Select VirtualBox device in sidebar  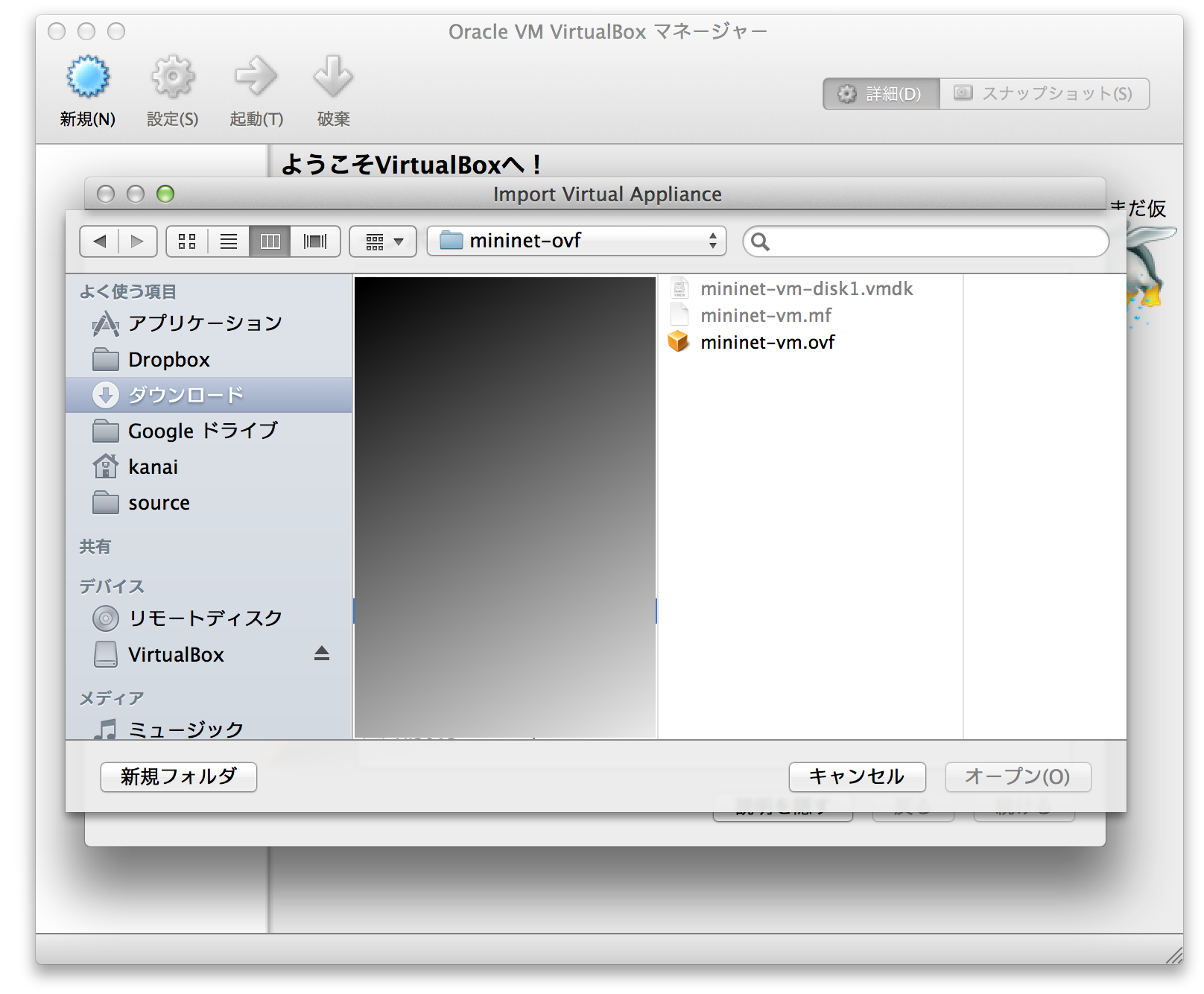pos(209,655)
